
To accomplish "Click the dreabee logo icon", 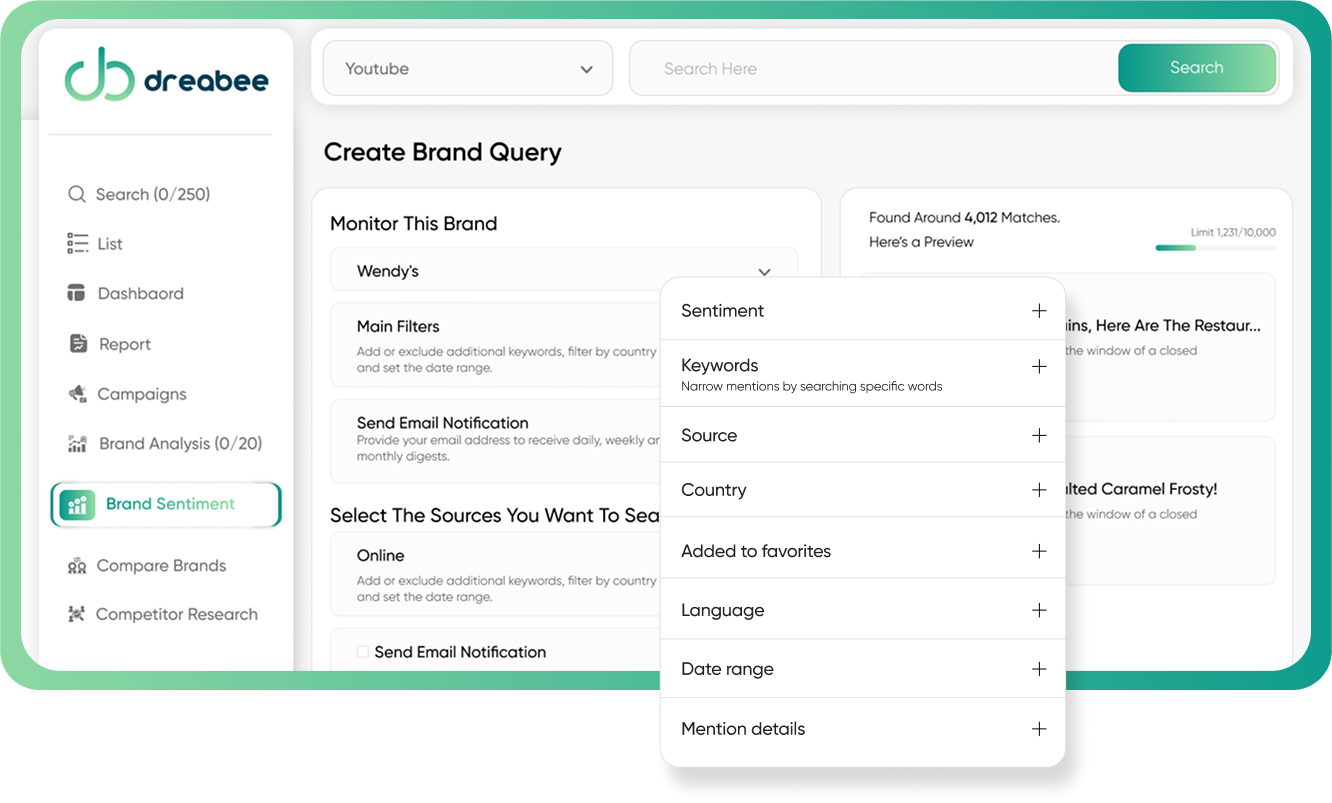I will coord(99,75).
